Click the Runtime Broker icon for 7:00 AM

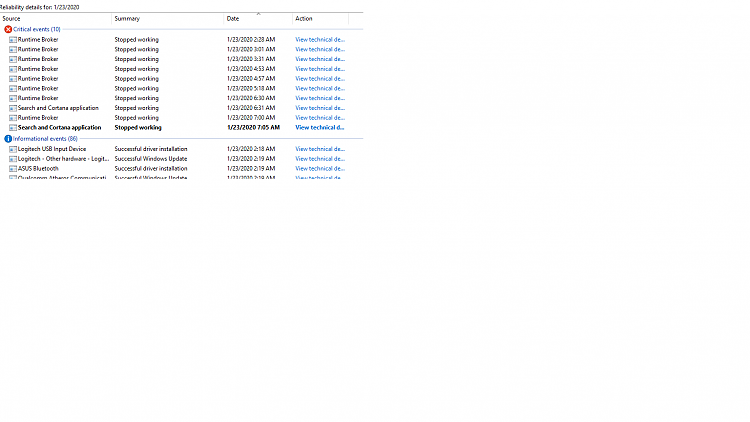pos(13,118)
